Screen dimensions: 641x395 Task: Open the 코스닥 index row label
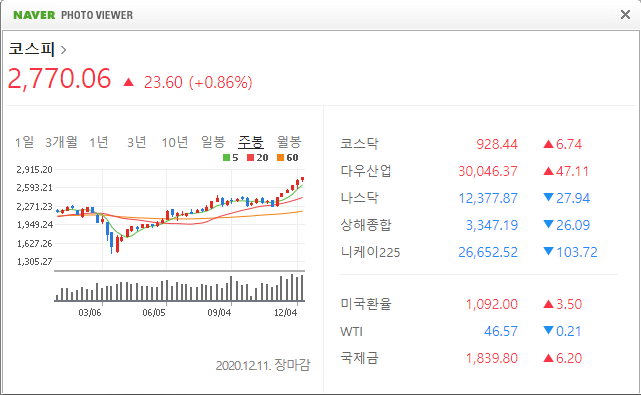click(359, 144)
